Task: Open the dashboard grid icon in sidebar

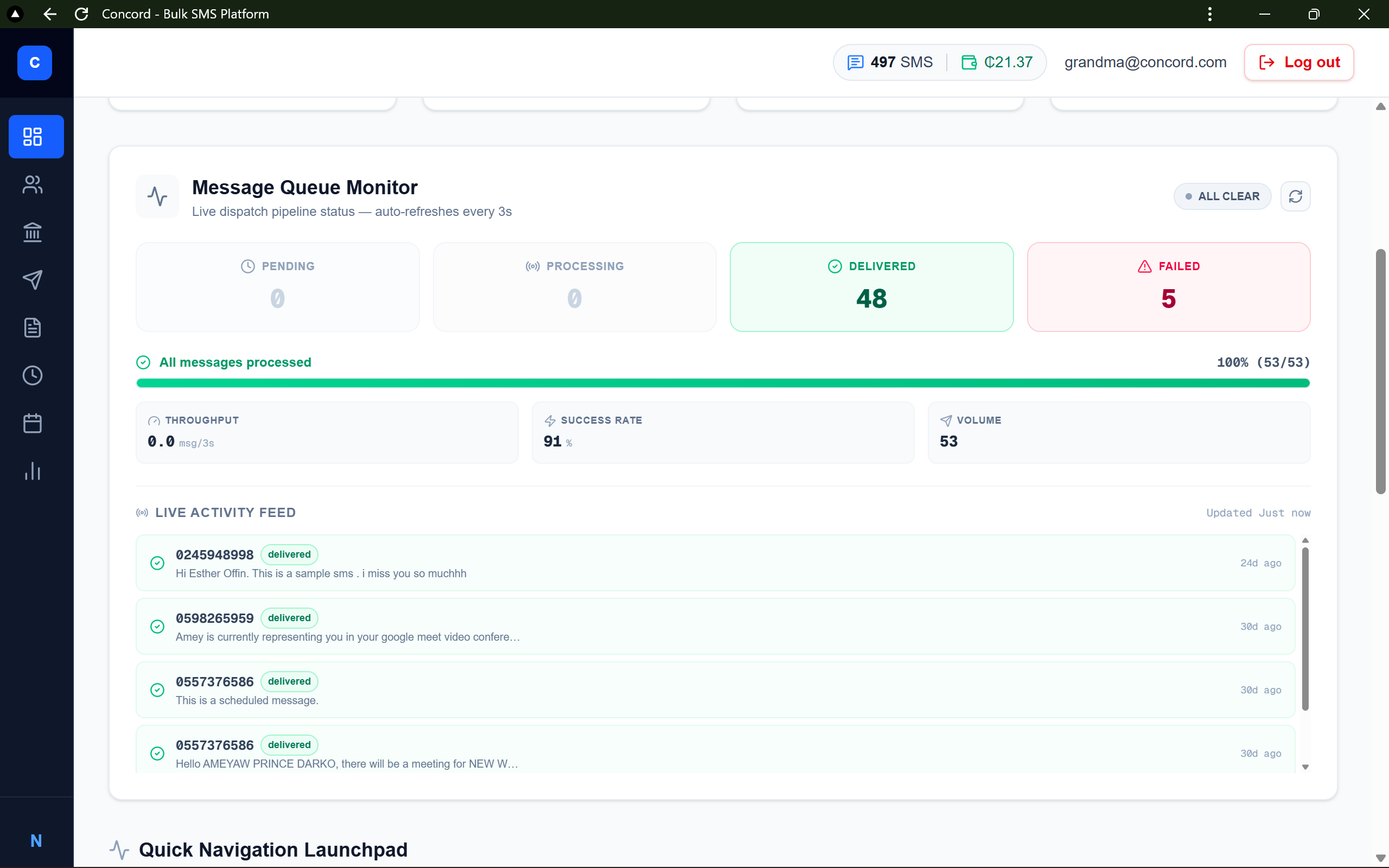Action: (33, 137)
